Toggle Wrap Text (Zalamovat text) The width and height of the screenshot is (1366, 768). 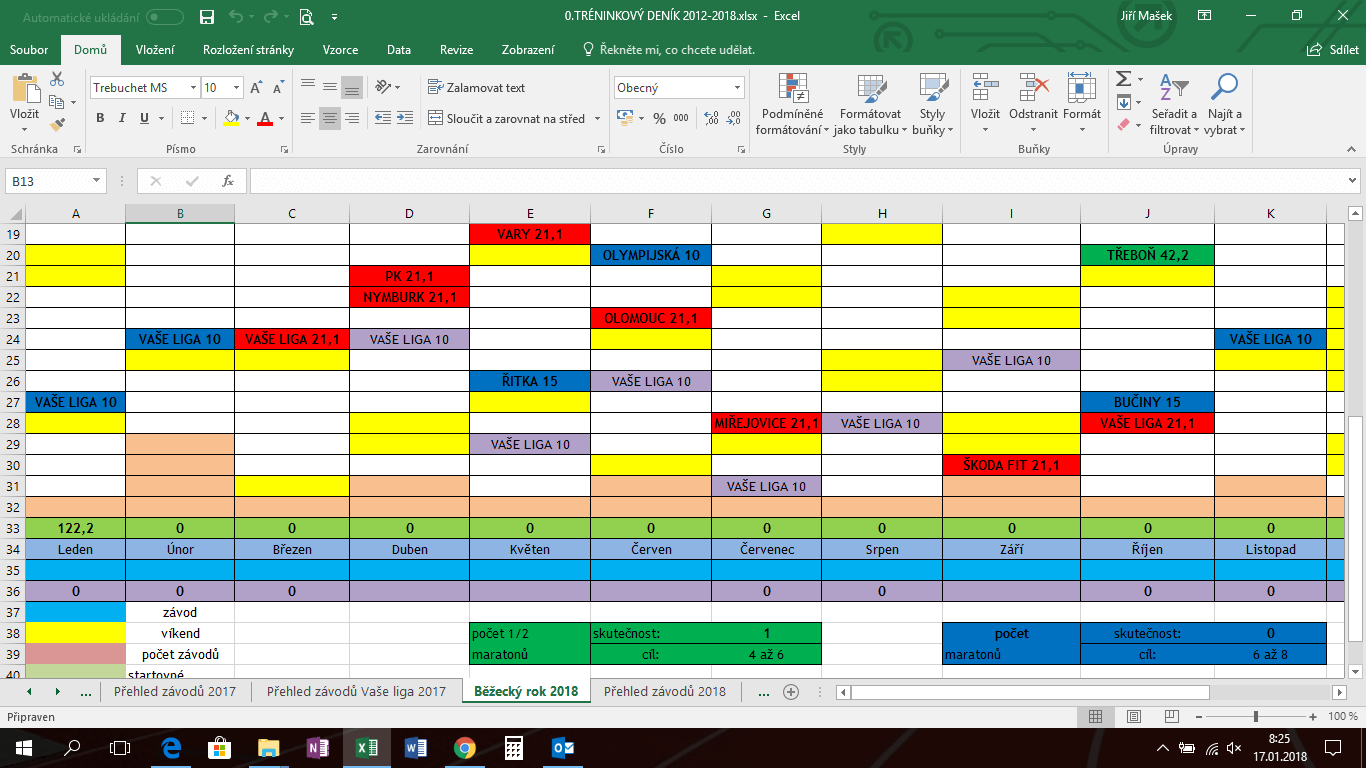(x=476, y=88)
